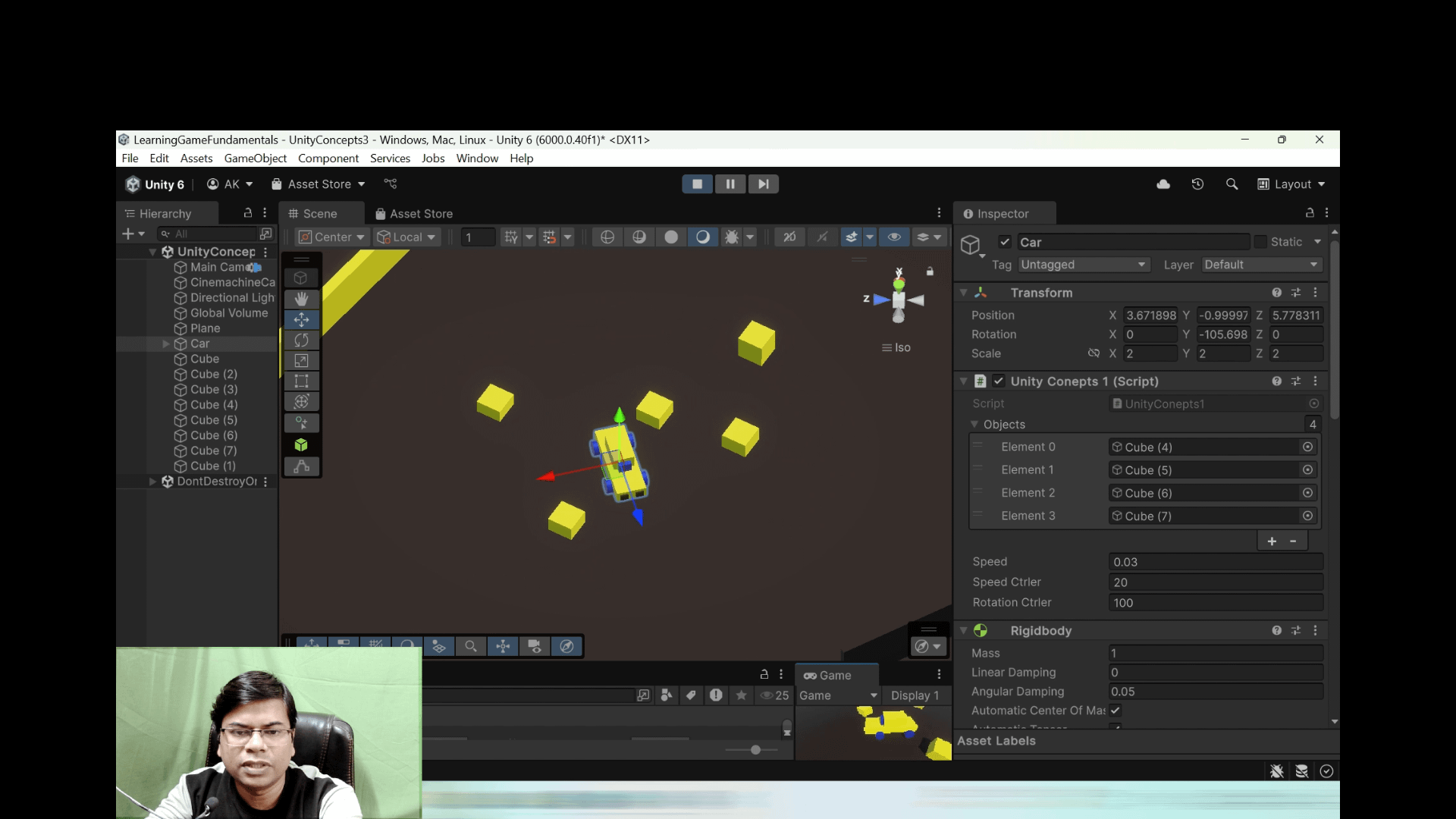This screenshot has height=819, width=1456.
Task: Toggle the Static checkbox
Action: (1260, 242)
